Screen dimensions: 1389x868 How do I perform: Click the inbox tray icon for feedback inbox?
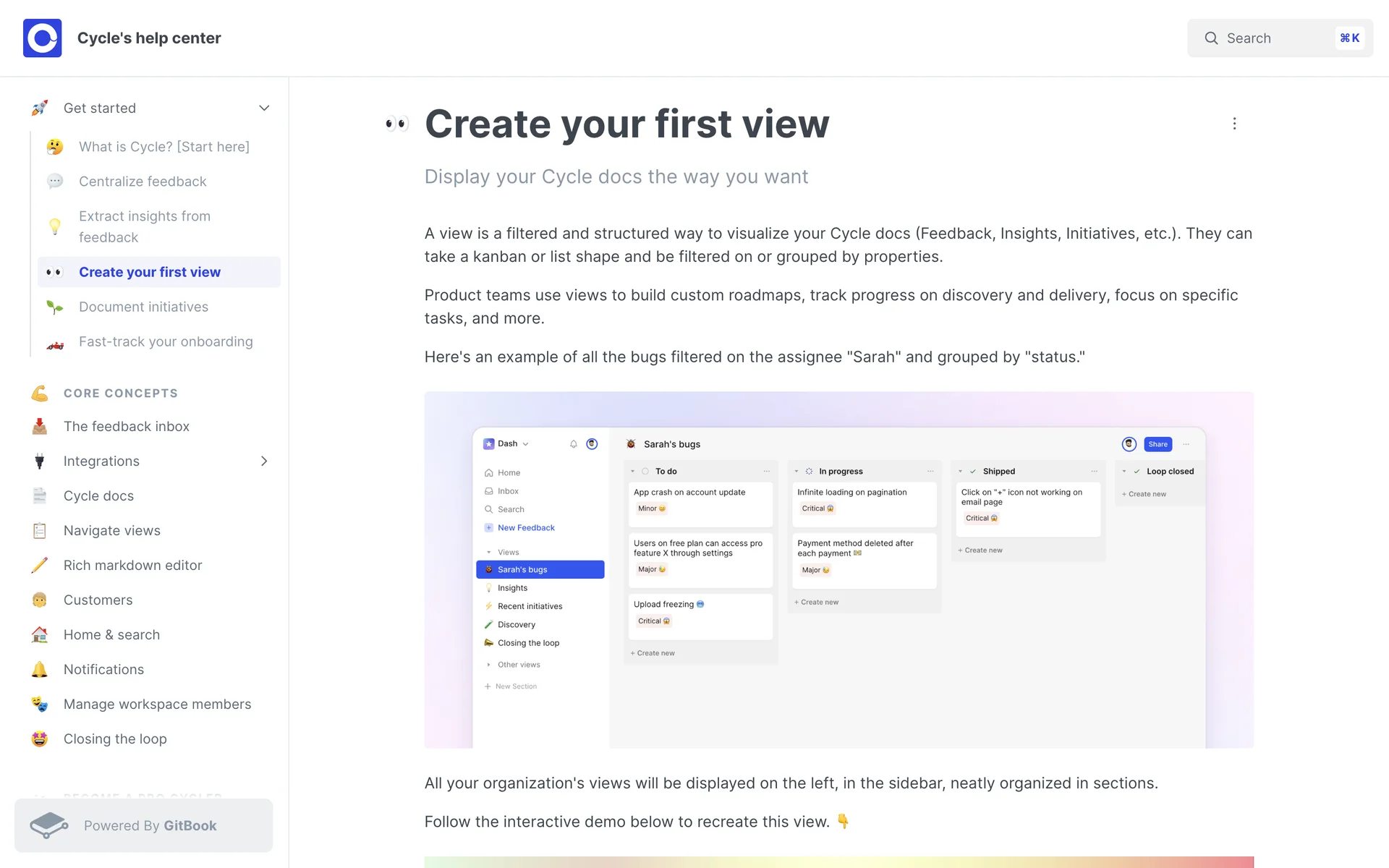40,427
